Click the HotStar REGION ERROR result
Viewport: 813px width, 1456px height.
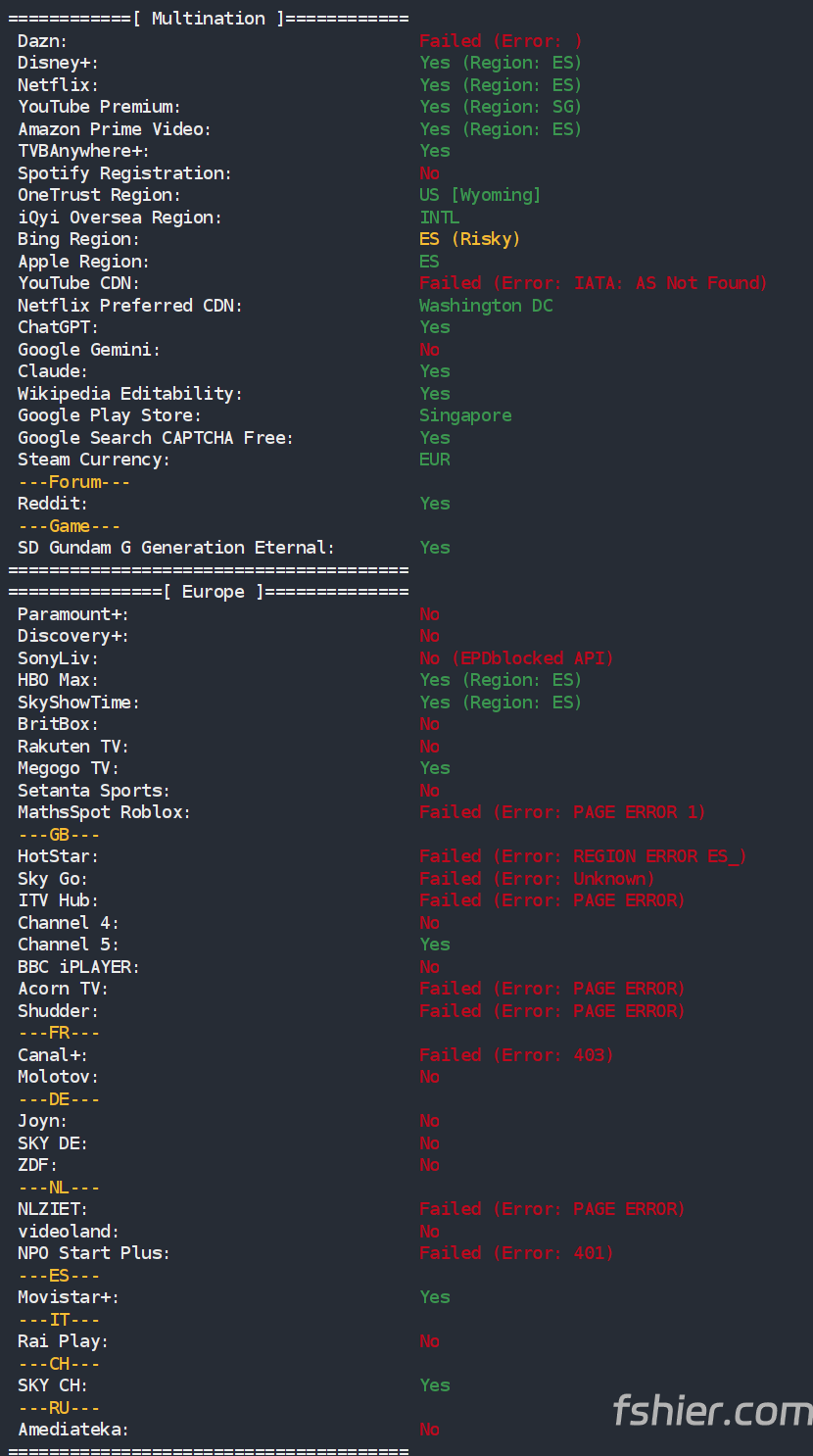click(583, 856)
